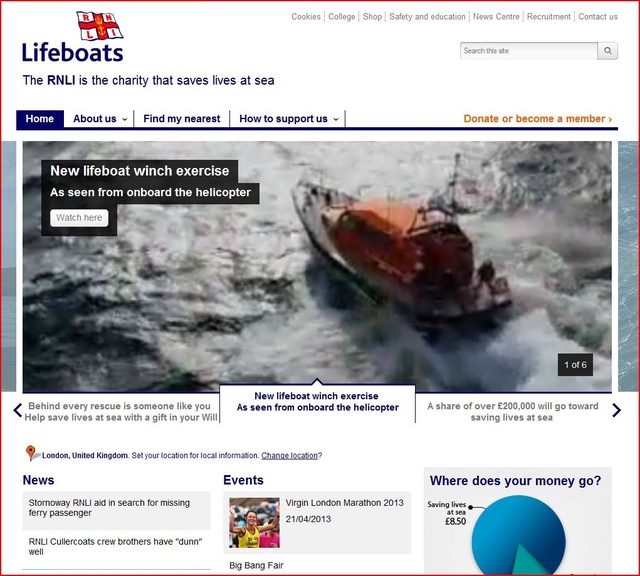Viewport: 640px width, 576px height.
Task: Expand the How to support us menu
Action: coord(289,119)
